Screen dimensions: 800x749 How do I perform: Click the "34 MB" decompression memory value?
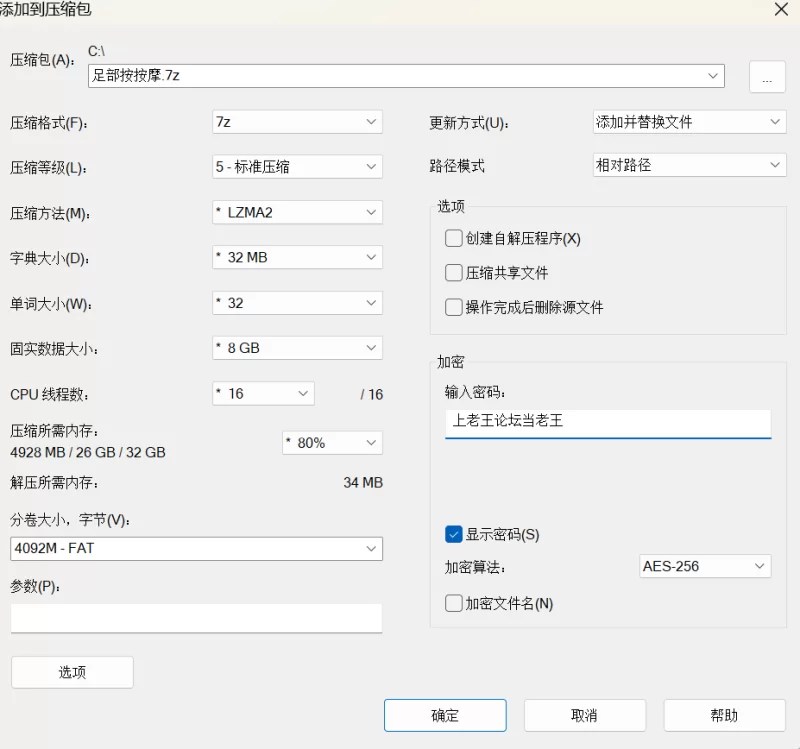(x=363, y=483)
